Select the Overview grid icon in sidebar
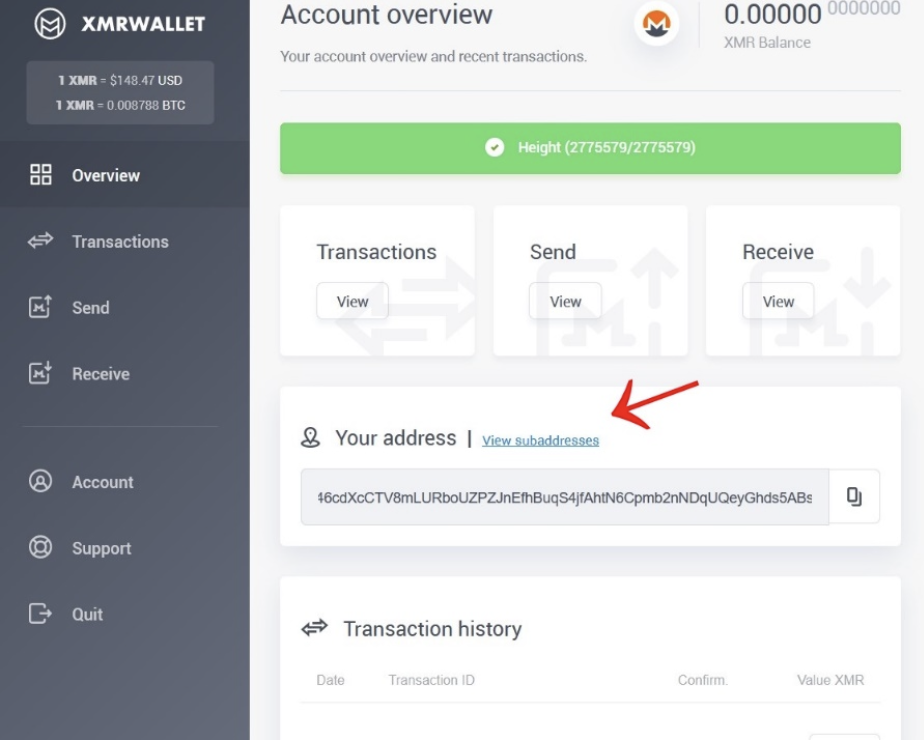 (41, 174)
